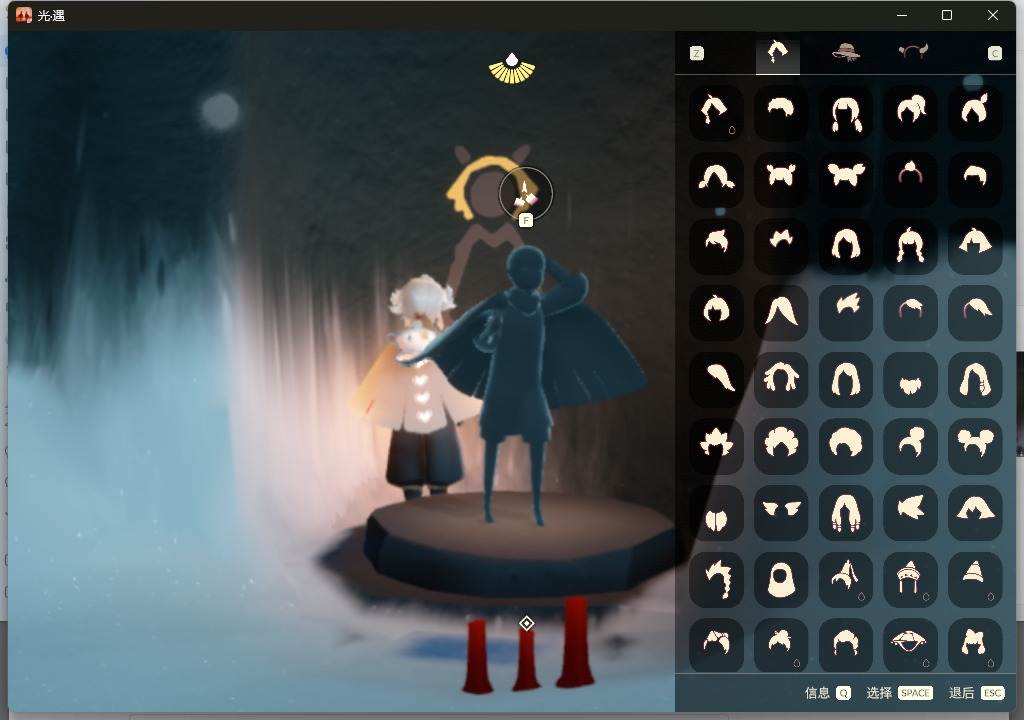Select crown with tassels in row eight, fourth column

pos(910,580)
